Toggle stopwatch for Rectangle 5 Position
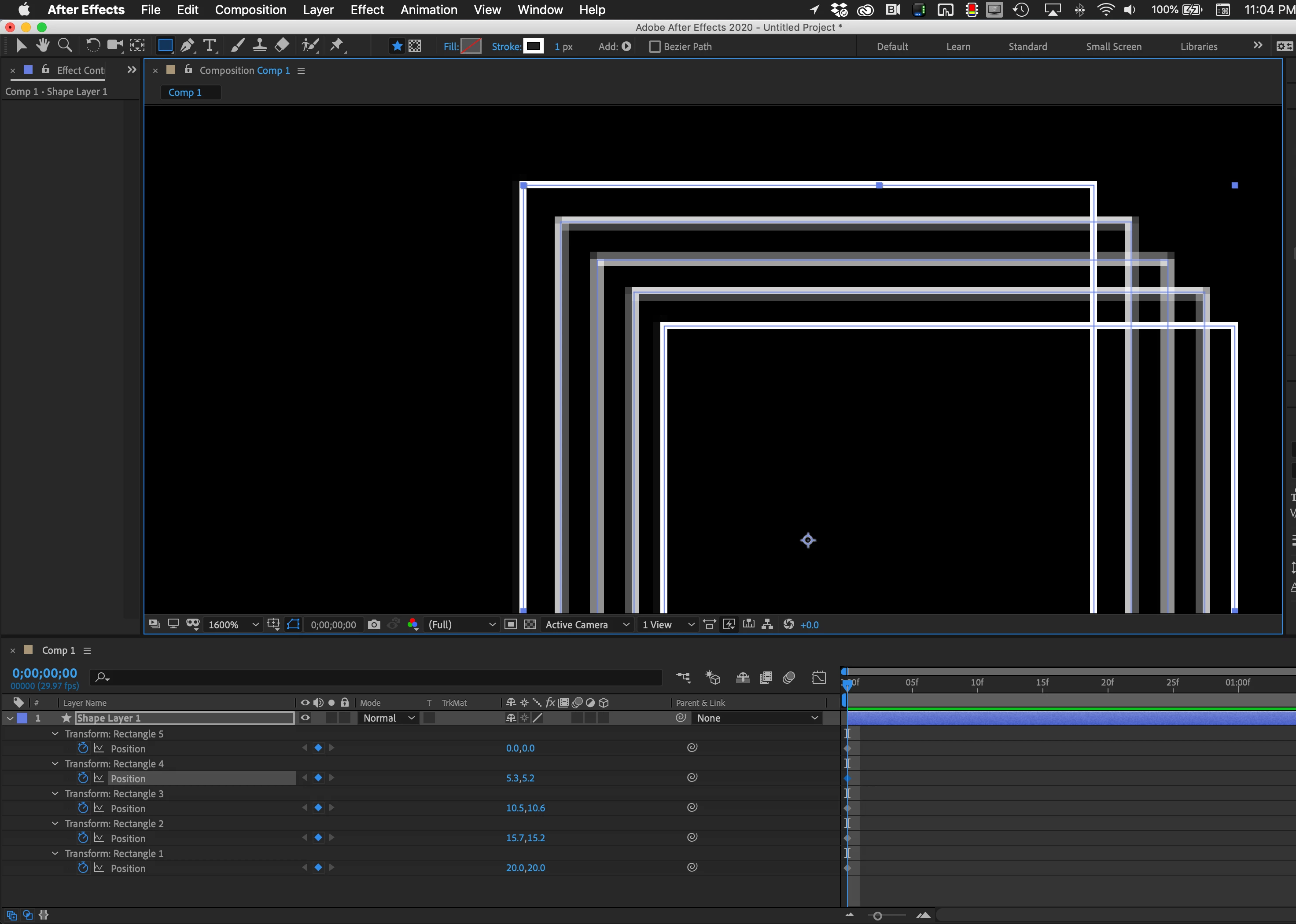 tap(83, 748)
